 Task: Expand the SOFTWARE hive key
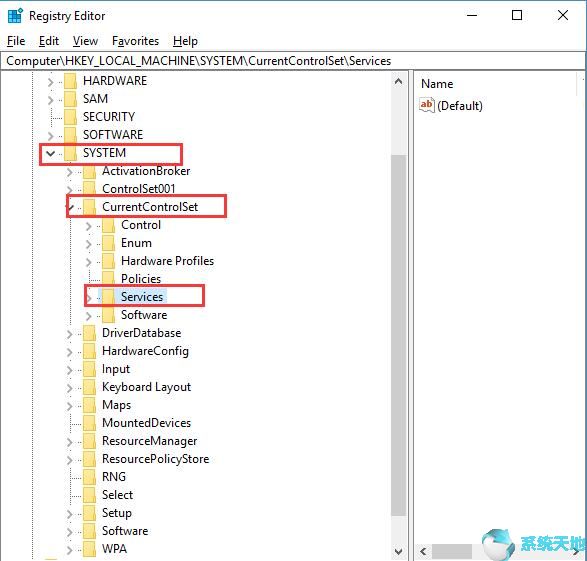[51, 135]
